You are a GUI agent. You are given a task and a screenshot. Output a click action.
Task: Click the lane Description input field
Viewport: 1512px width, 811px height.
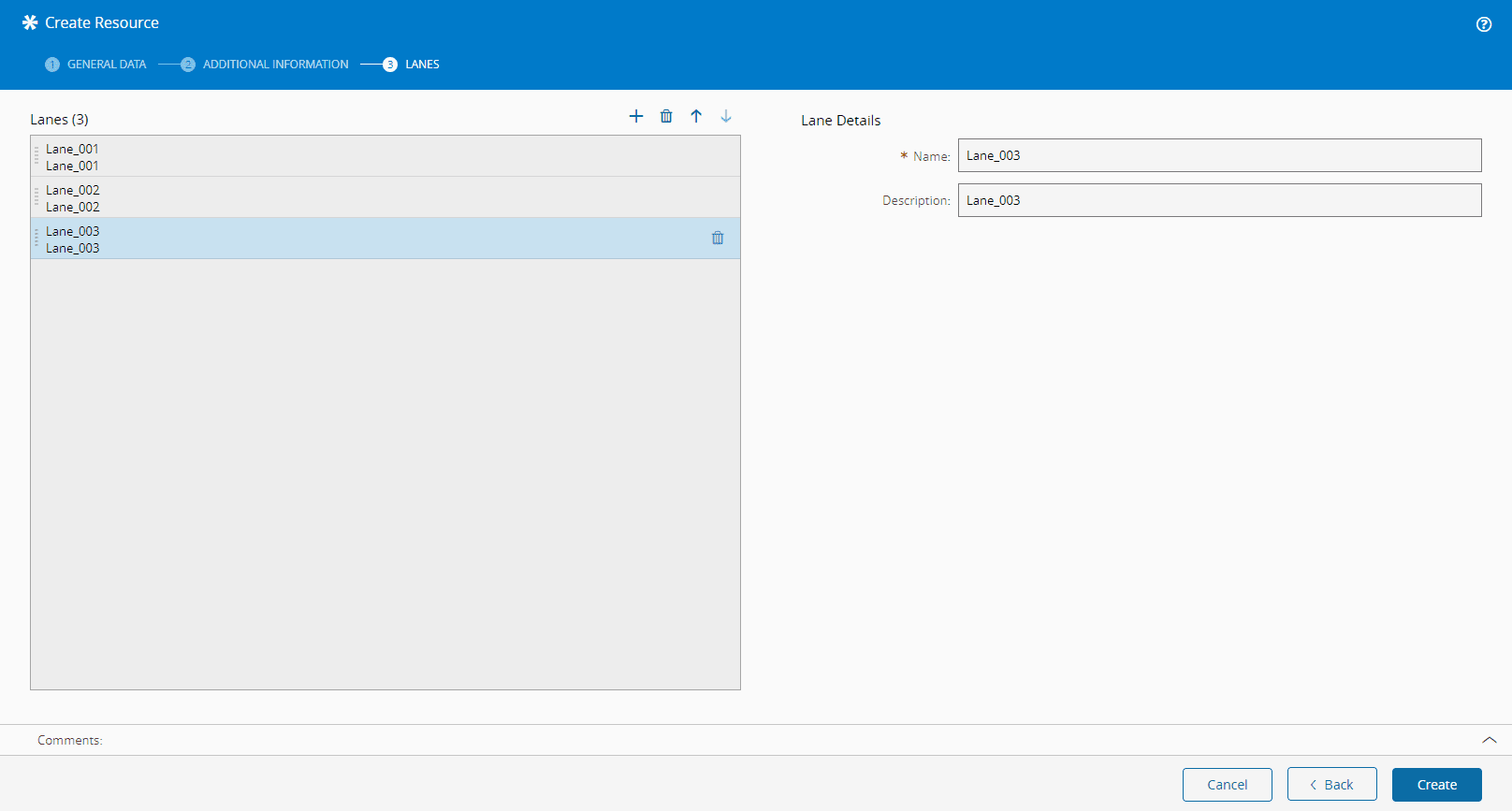coord(1219,200)
